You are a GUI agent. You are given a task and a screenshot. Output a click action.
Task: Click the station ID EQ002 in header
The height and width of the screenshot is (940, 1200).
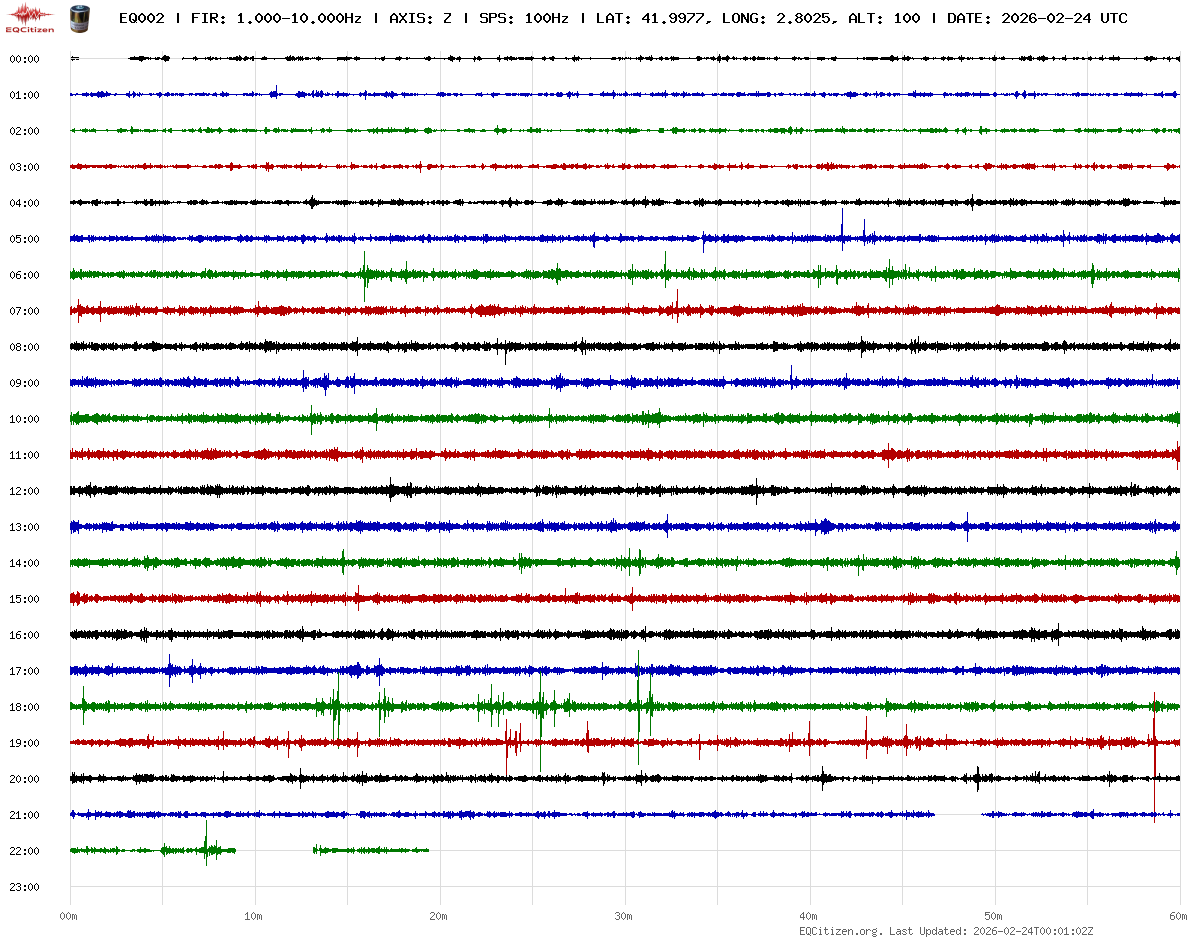click(141, 19)
